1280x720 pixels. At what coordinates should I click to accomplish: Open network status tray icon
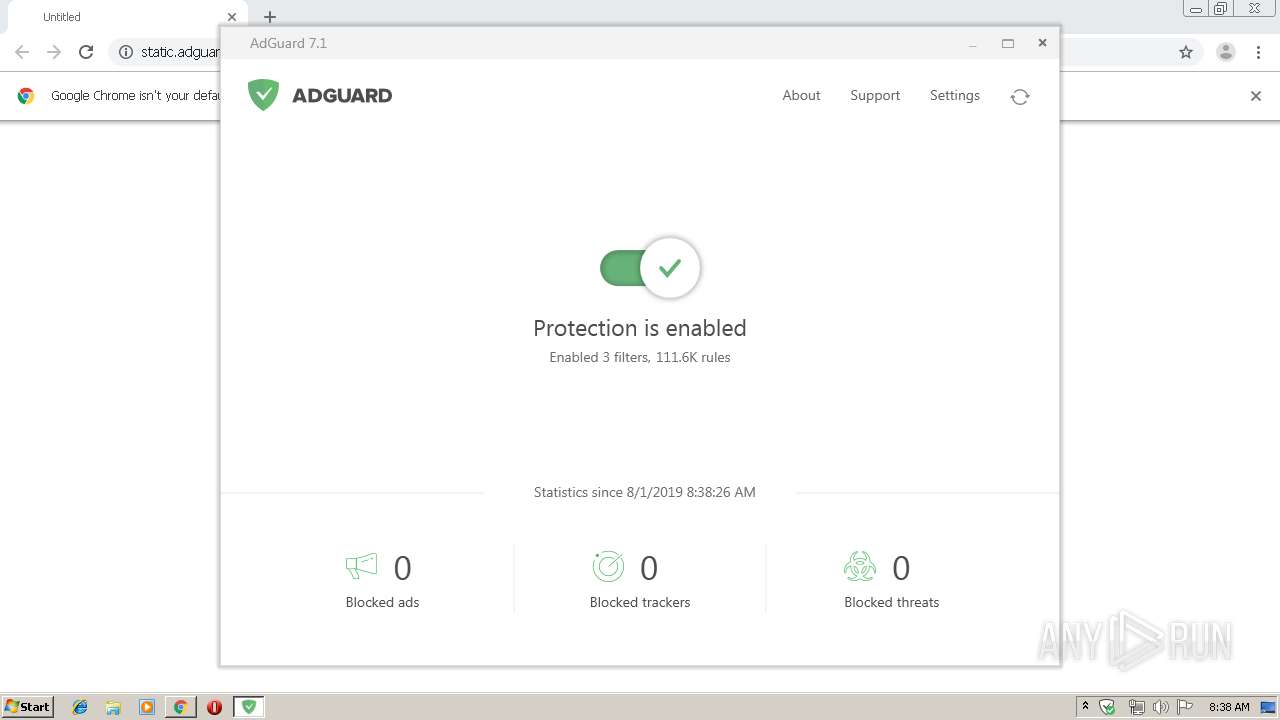tap(1136, 707)
